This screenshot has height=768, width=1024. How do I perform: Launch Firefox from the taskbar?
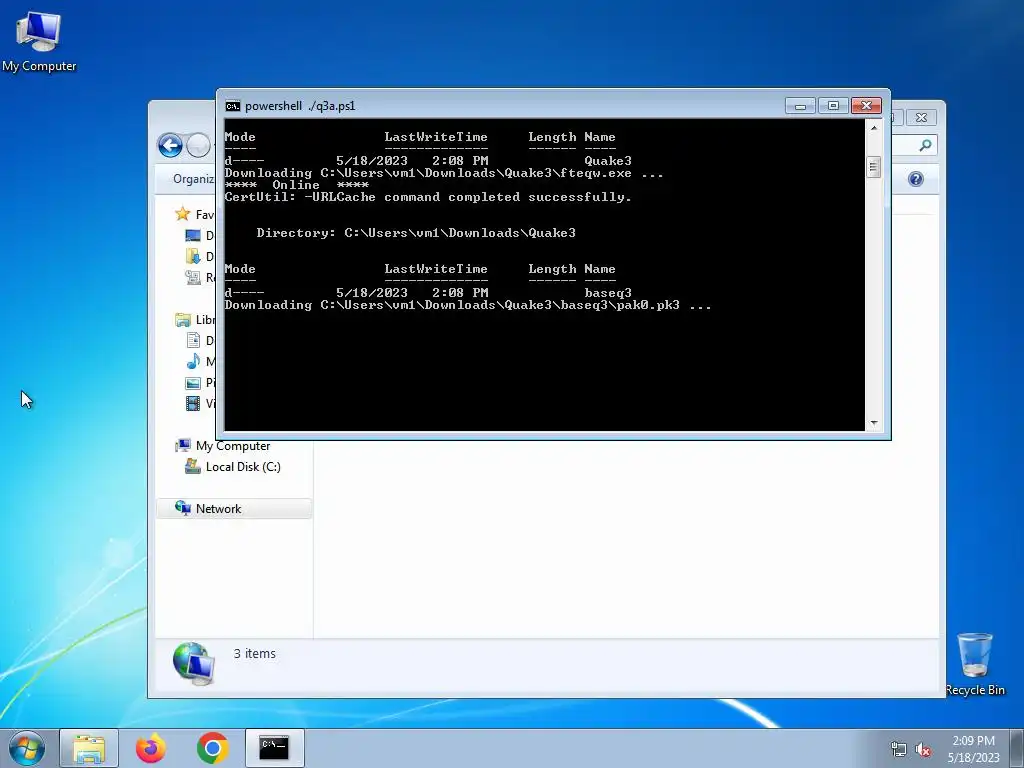click(x=151, y=748)
